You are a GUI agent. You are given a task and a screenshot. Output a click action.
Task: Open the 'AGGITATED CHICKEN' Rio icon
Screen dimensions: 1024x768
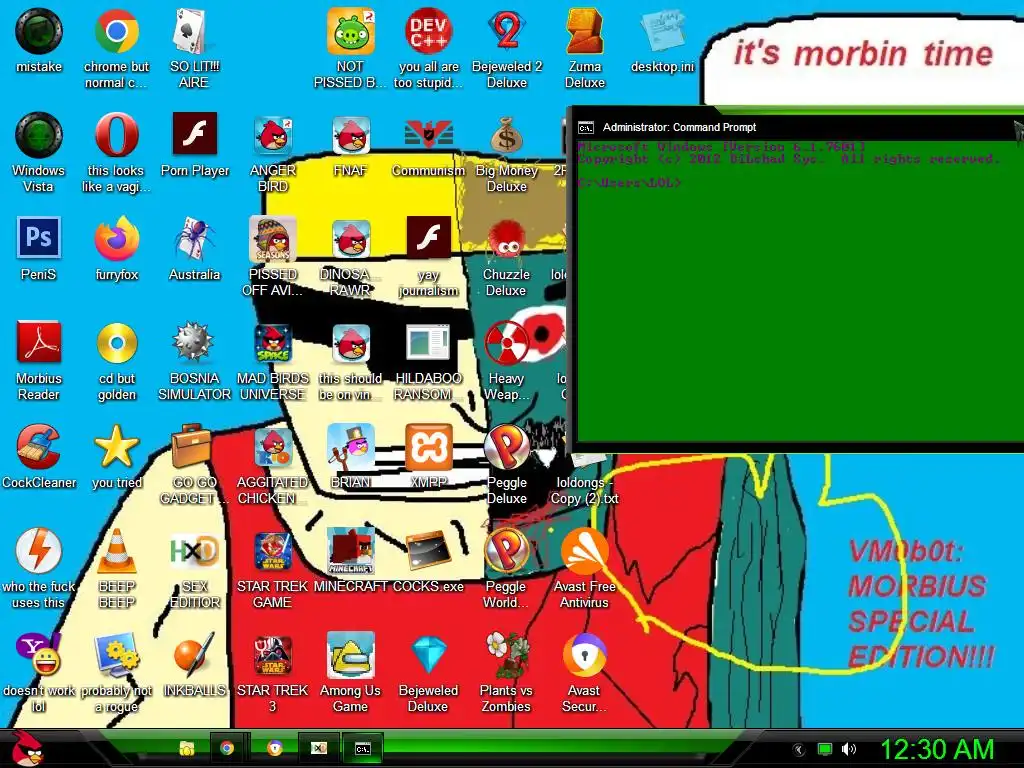(273, 447)
